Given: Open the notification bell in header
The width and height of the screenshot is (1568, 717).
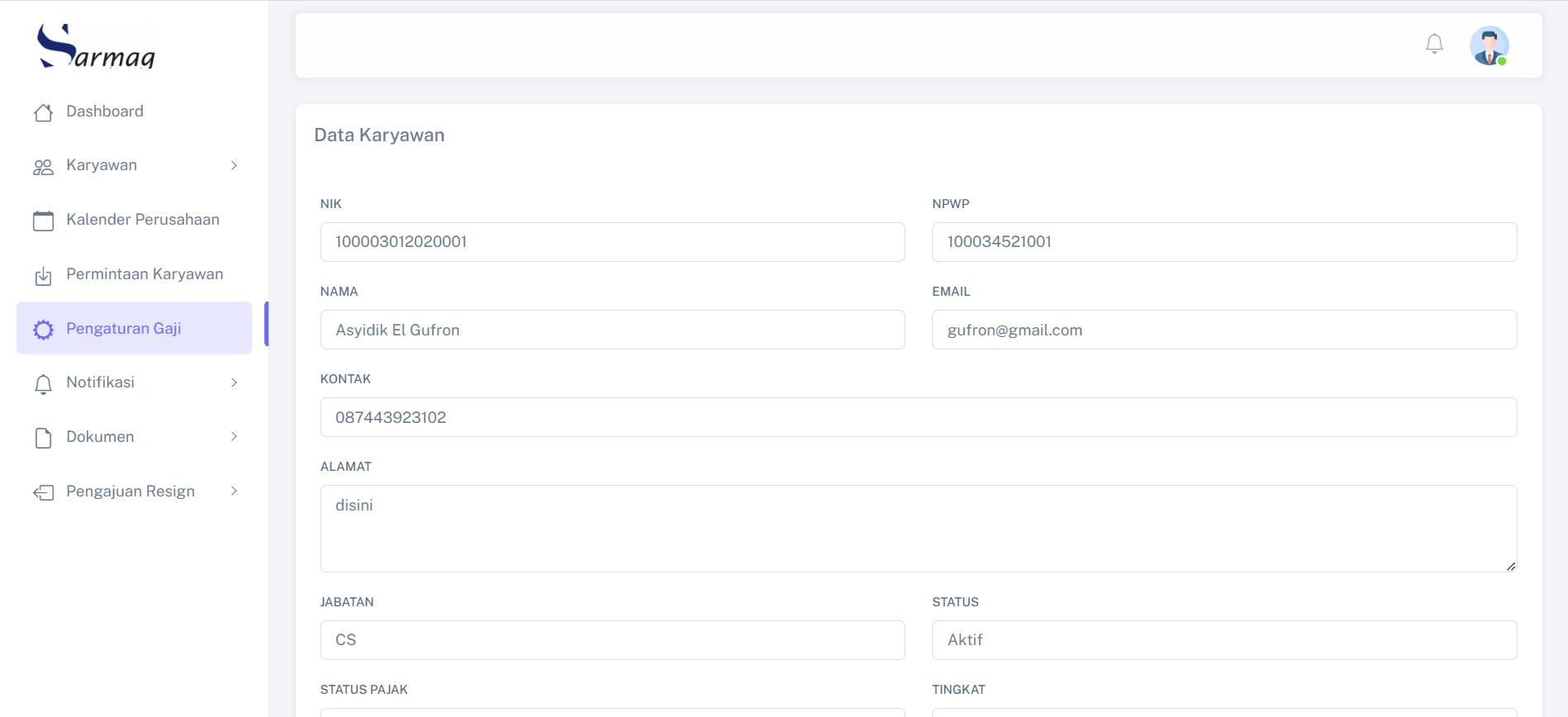Looking at the screenshot, I should pyautogui.click(x=1434, y=44).
